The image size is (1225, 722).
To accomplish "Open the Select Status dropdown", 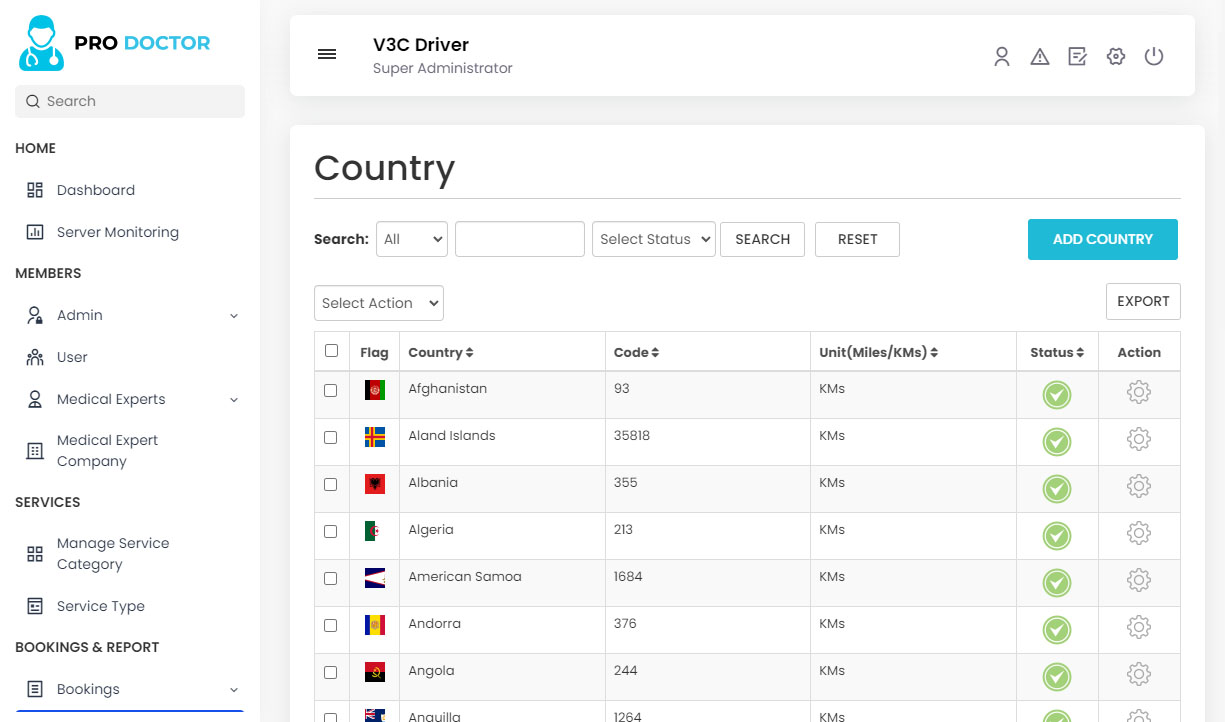I will (653, 239).
